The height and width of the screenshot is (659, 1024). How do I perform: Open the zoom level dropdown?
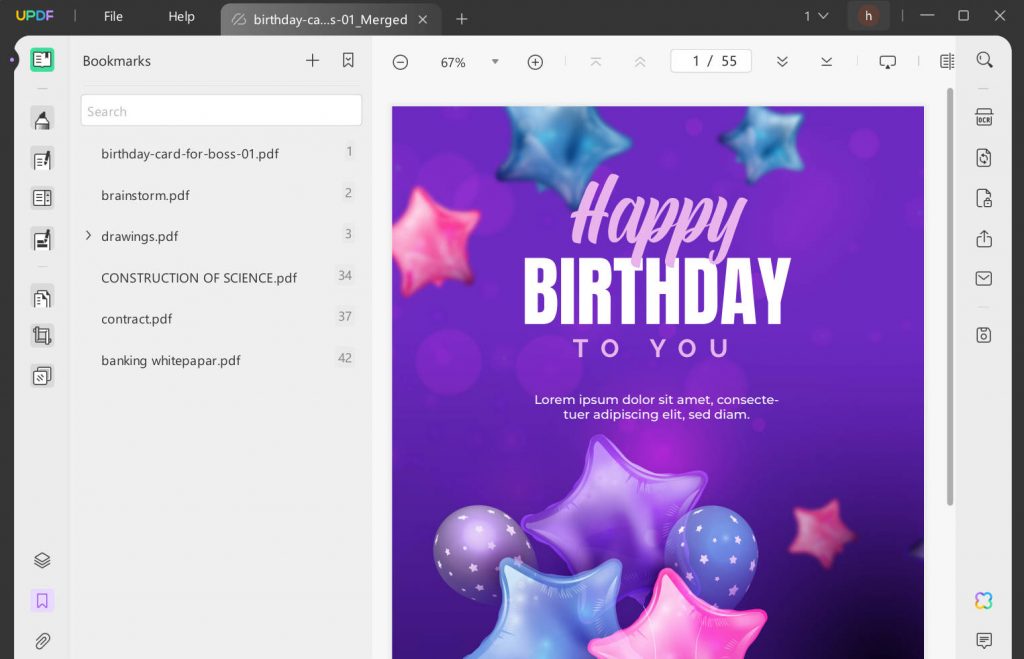[x=494, y=62]
